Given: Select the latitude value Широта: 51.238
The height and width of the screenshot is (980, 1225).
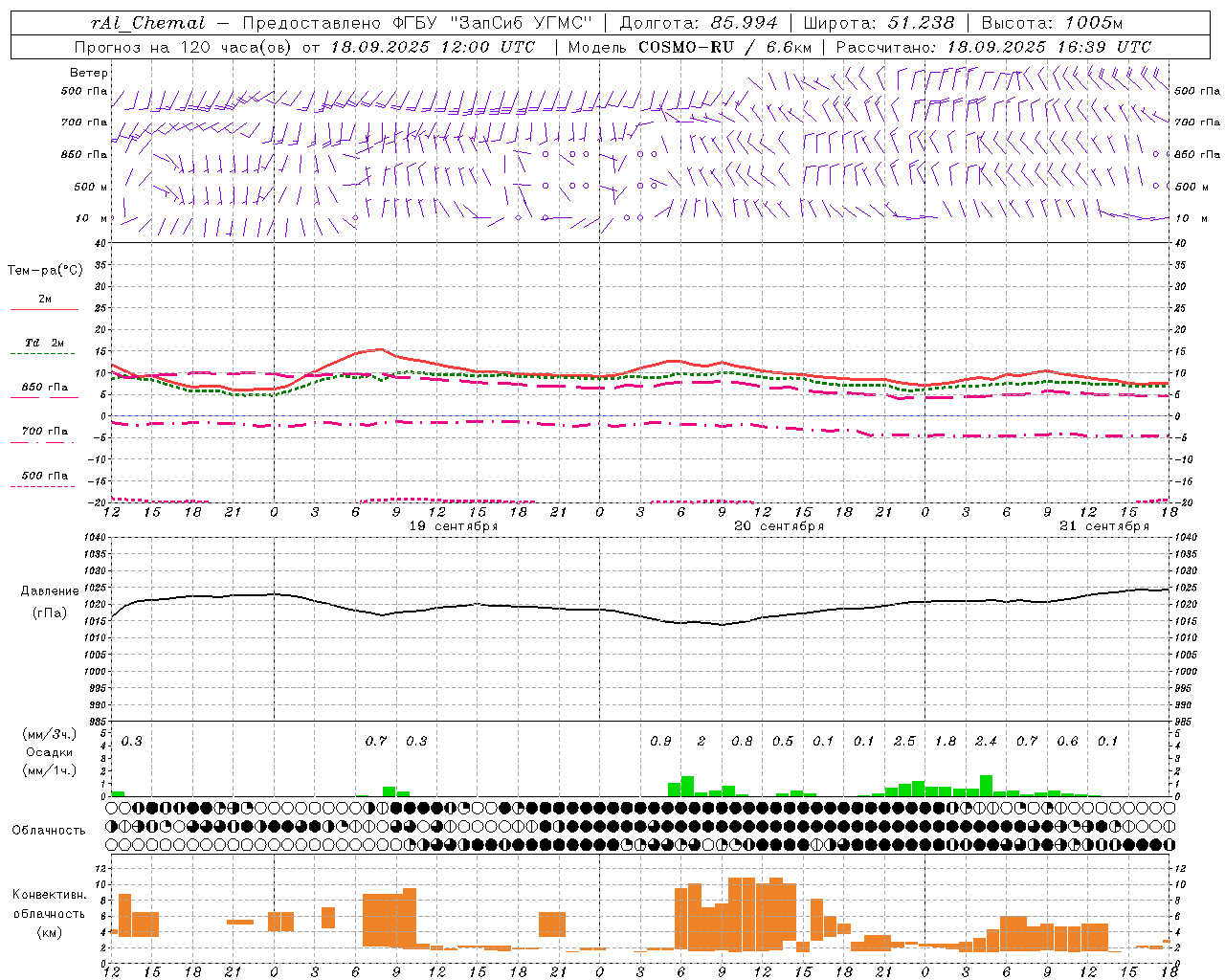Looking at the screenshot, I should [x=879, y=23].
